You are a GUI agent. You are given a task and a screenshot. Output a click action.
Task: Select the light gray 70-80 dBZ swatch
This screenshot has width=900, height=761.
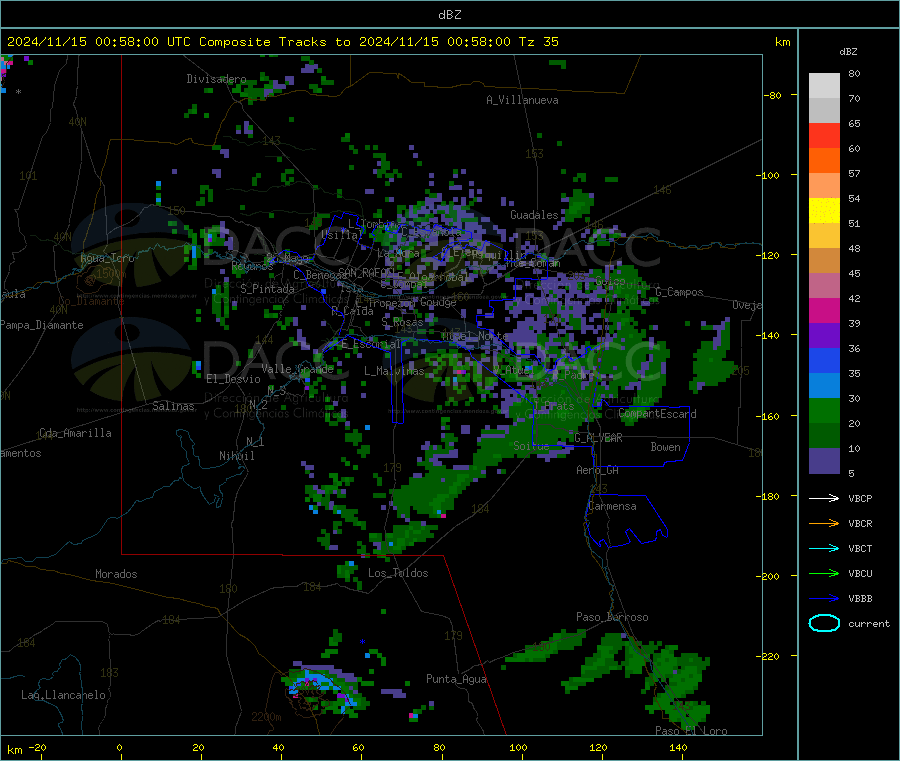(824, 86)
